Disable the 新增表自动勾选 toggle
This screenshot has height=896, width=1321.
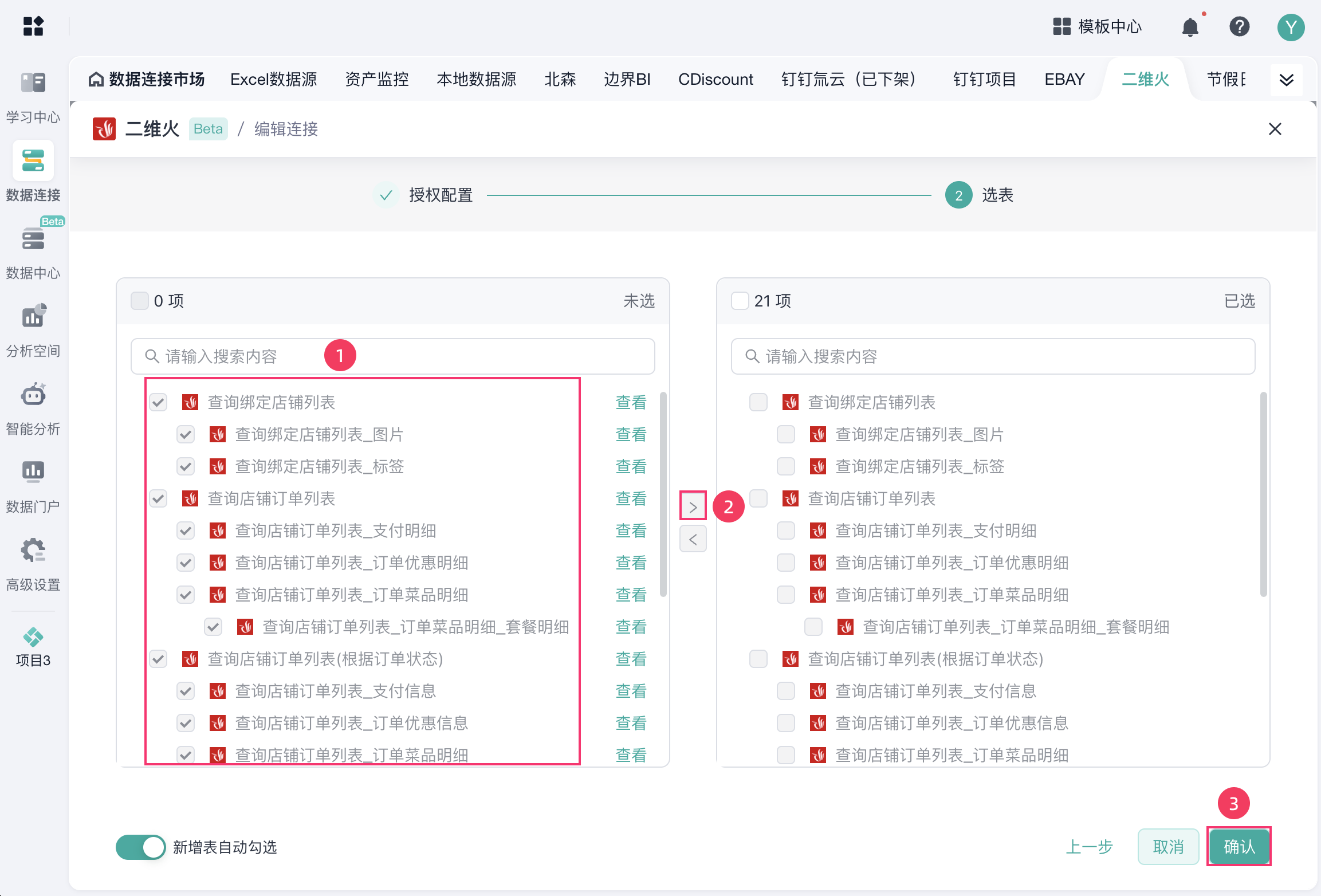tap(140, 847)
